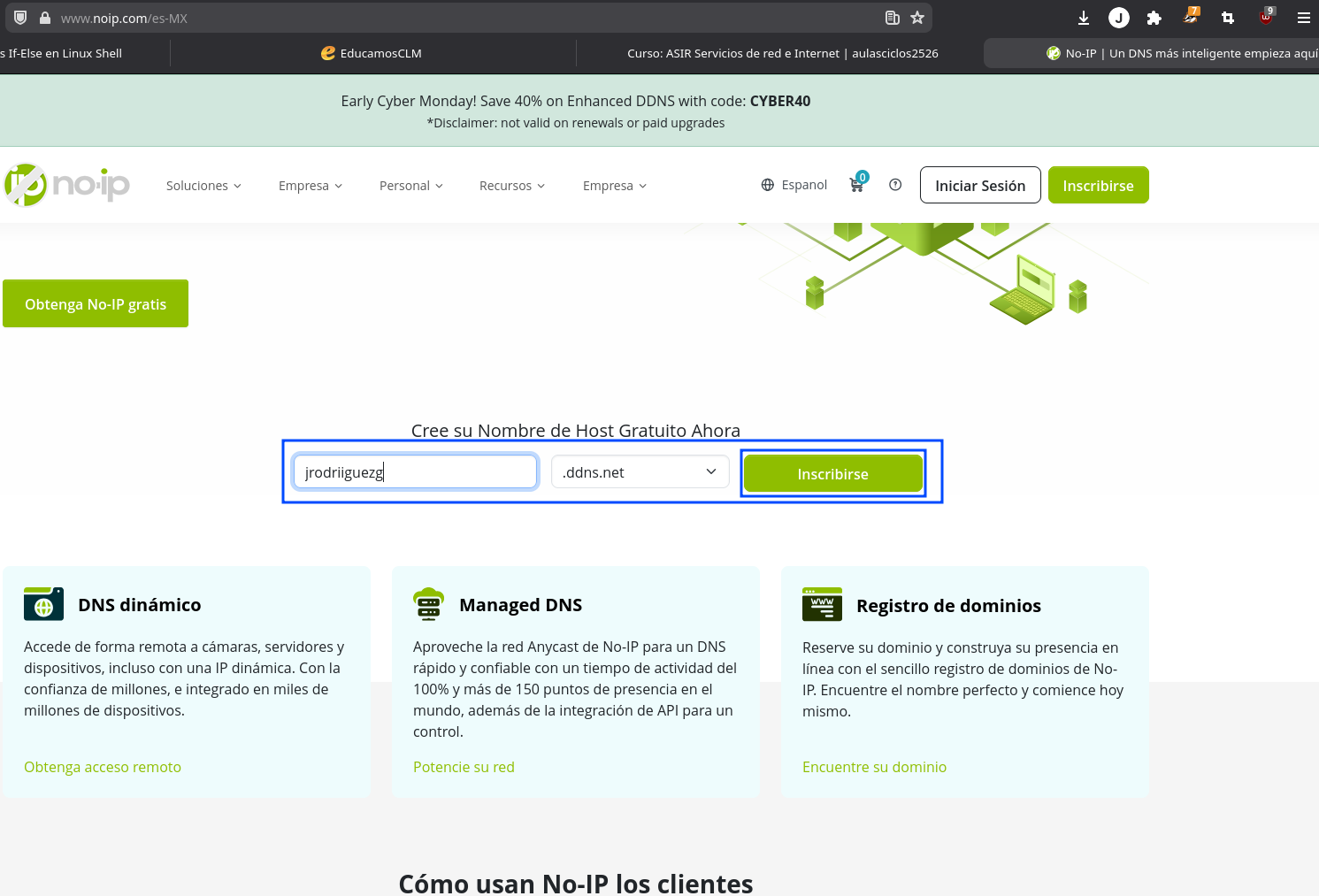Click the EducamosCLM tab favicon
Screen dimensions: 1319x896
point(328,53)
